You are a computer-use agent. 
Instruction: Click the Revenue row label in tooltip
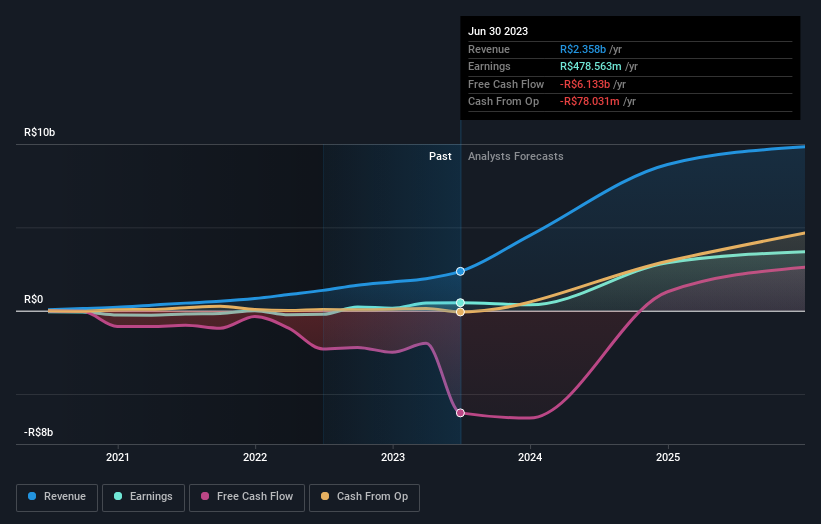coord(489,49)
